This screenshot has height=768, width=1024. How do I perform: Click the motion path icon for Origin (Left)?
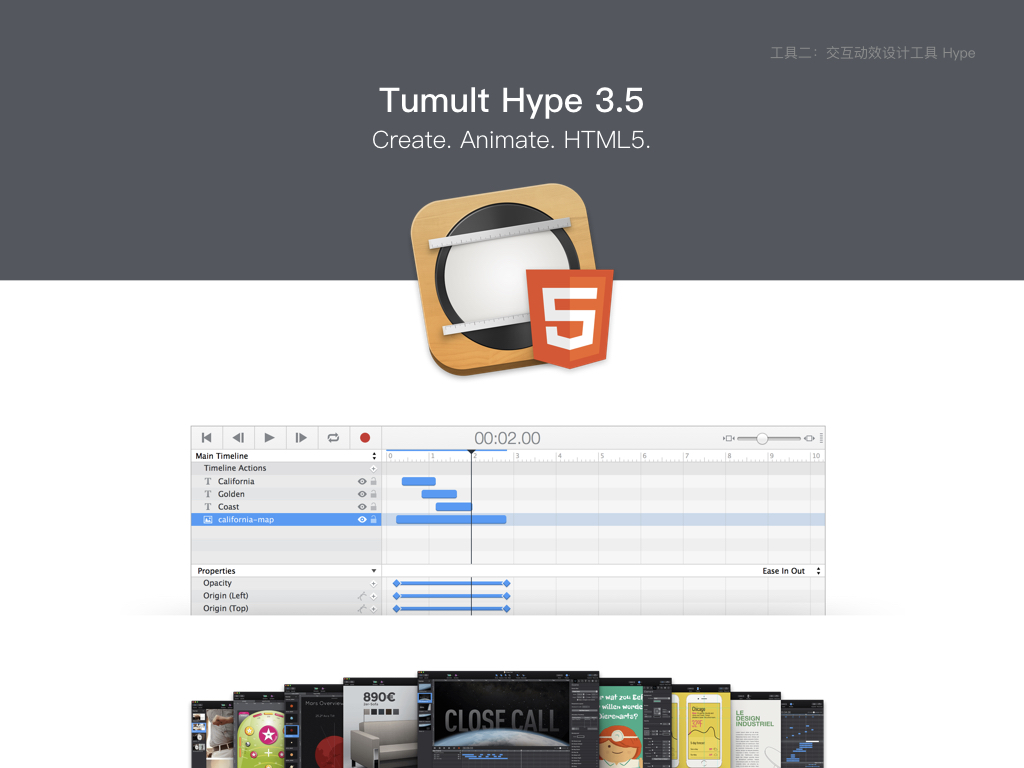tap(362, 596)
